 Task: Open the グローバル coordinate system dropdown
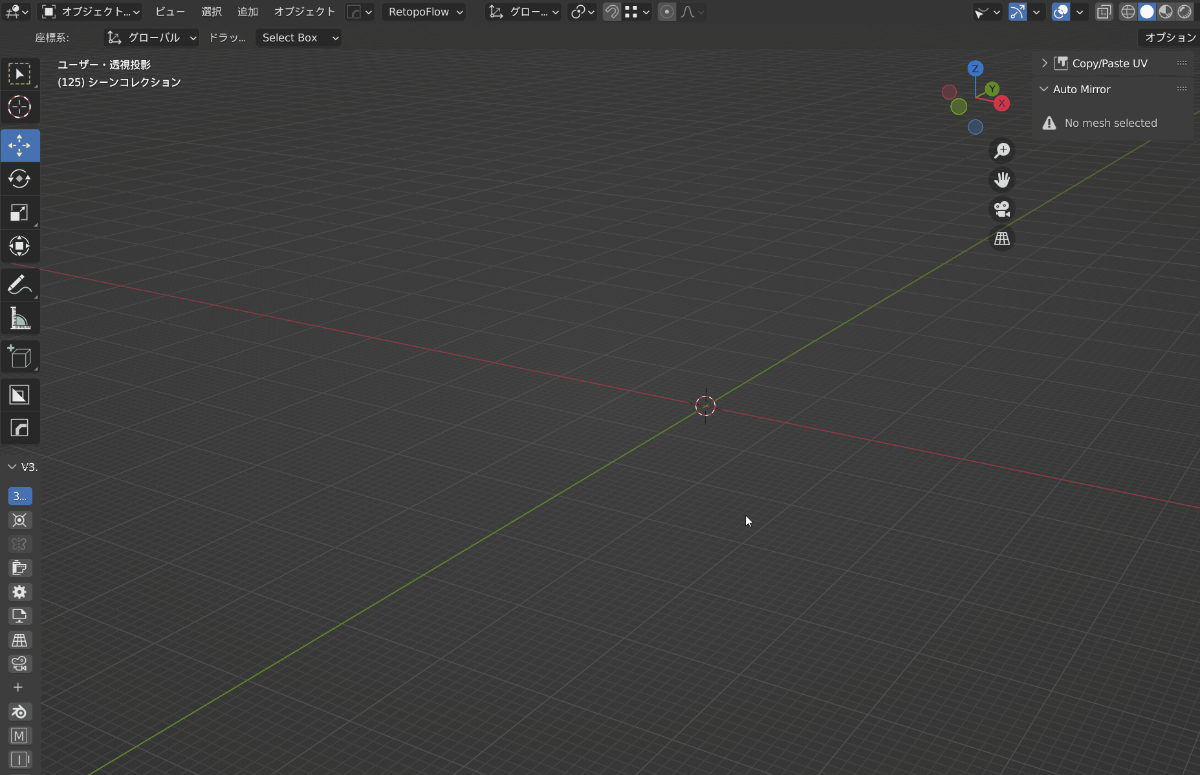pyautogui.click(x=152, y=38)
